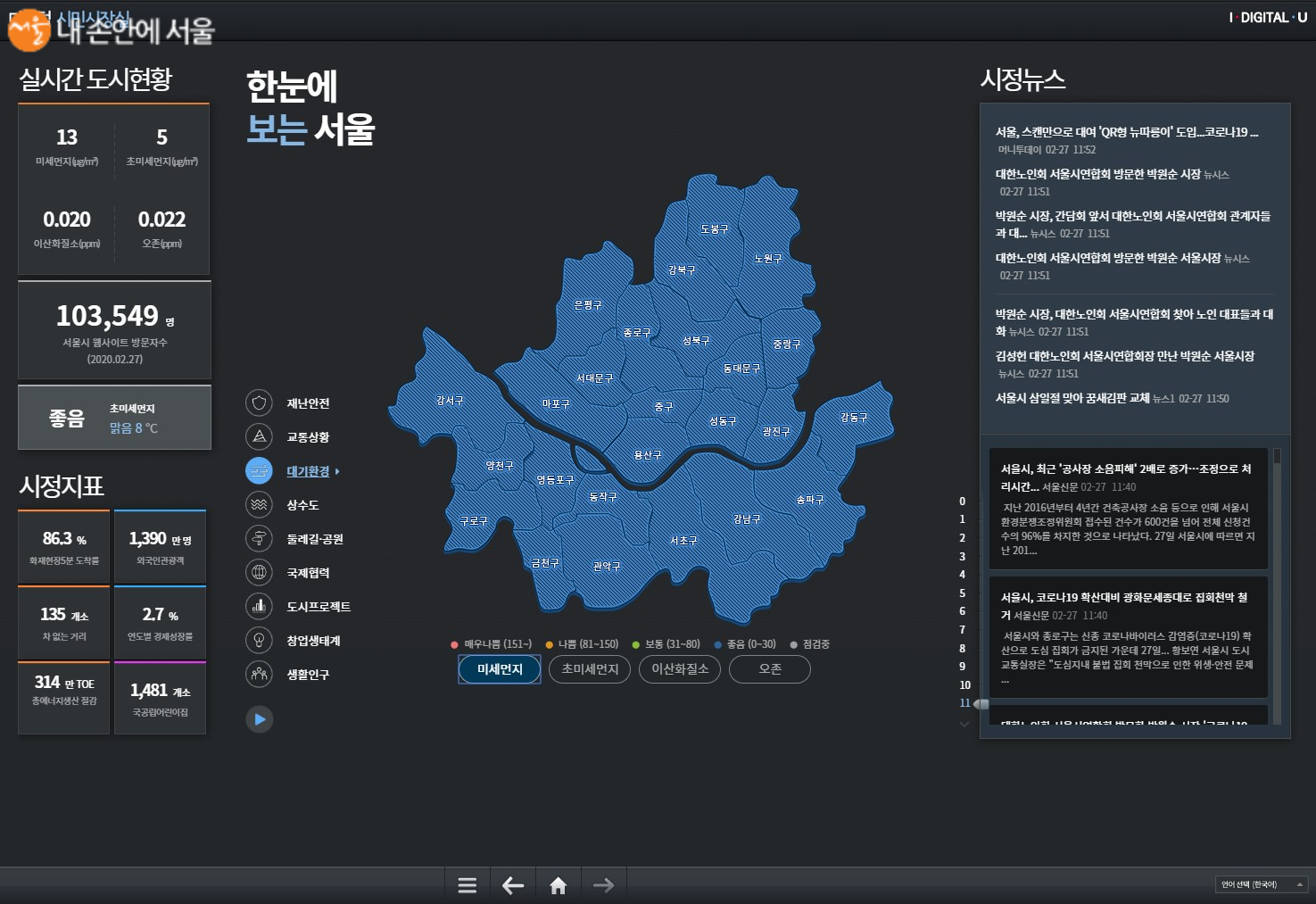Toggle map to 이산화질소 layer
This screenshot has height=904, width=1316.
pos(680,669)
